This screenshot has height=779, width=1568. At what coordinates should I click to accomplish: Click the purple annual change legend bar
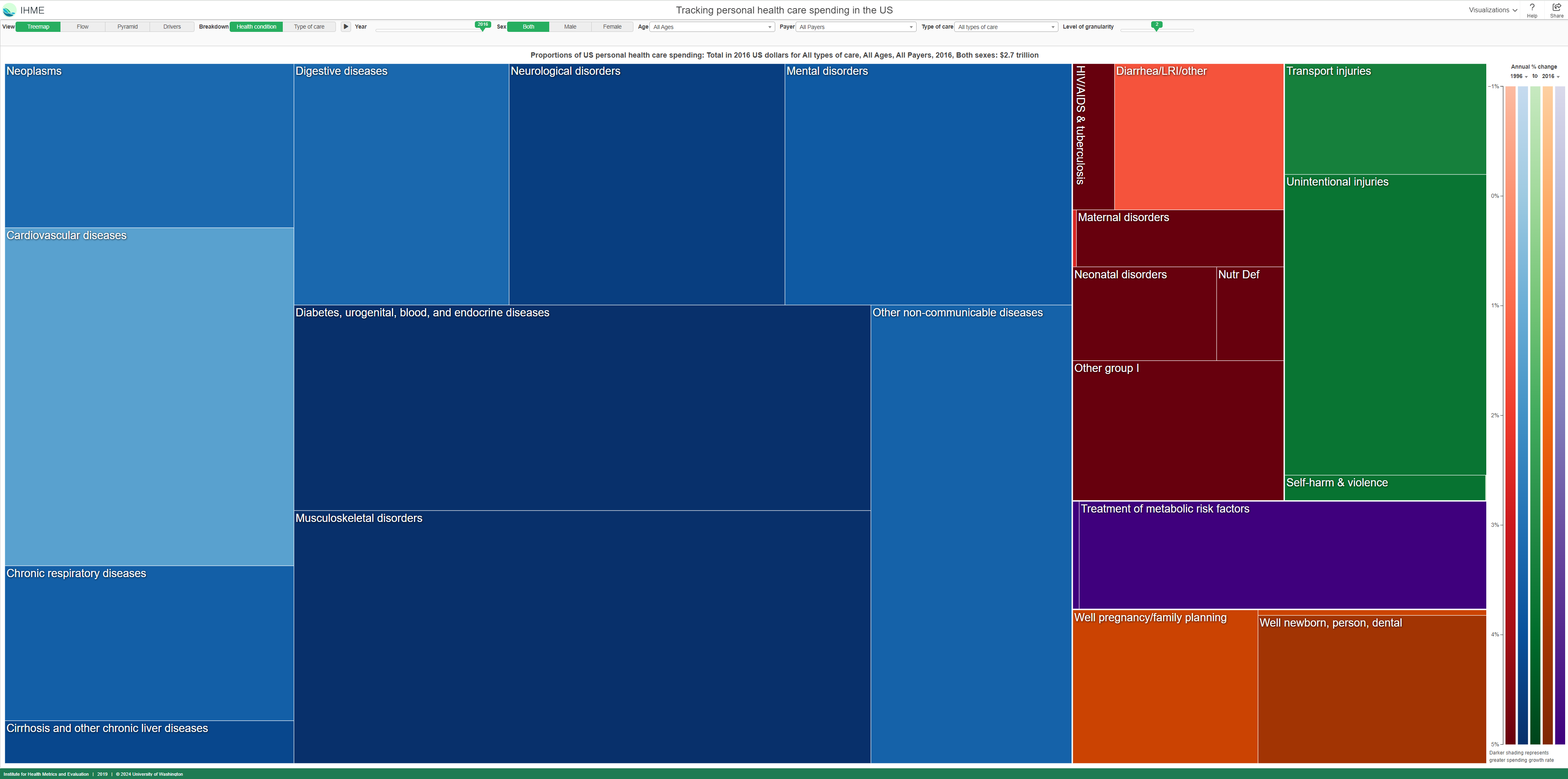[1560, 415]
